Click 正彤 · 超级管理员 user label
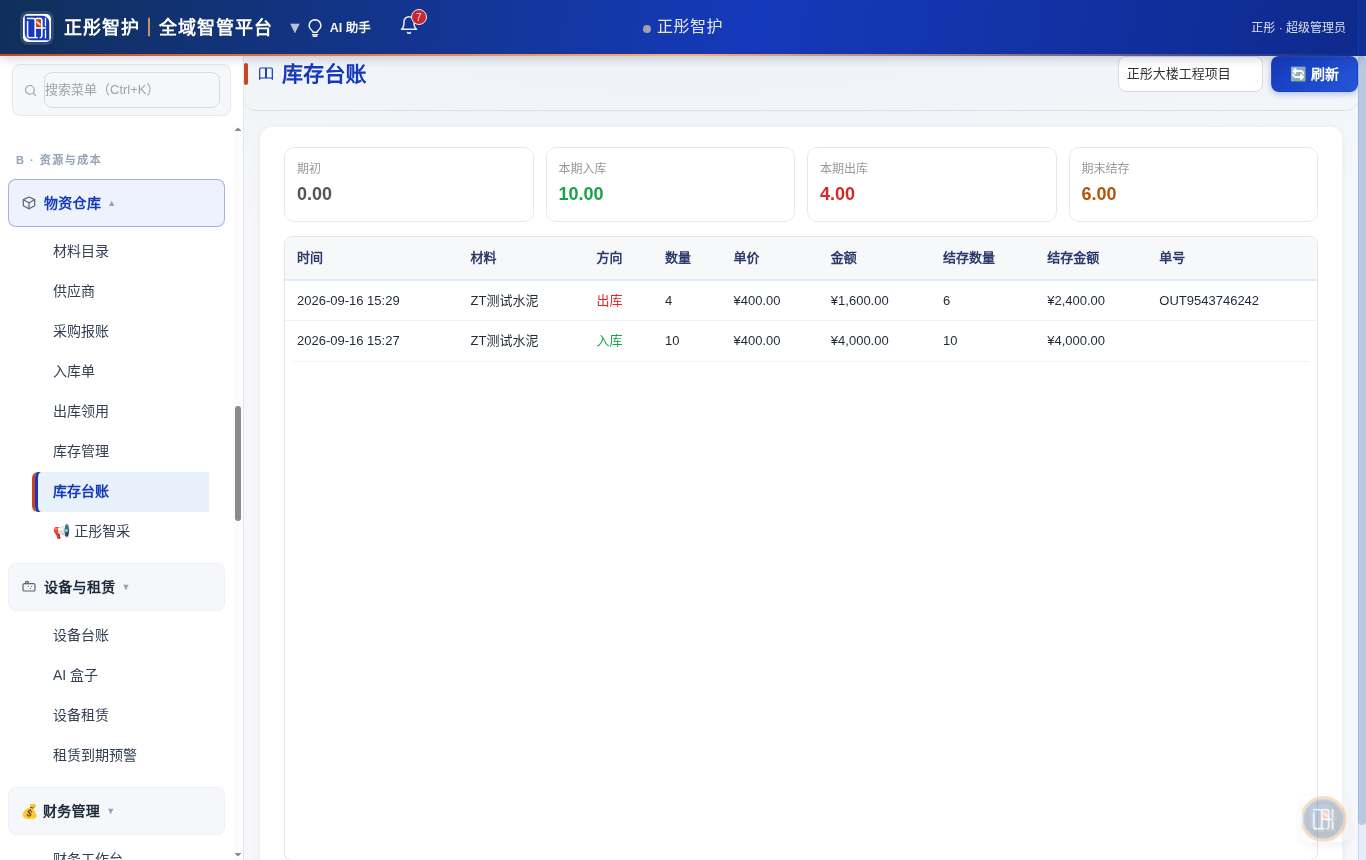Screen dimensions: 1366x860 click(1298, 27)
